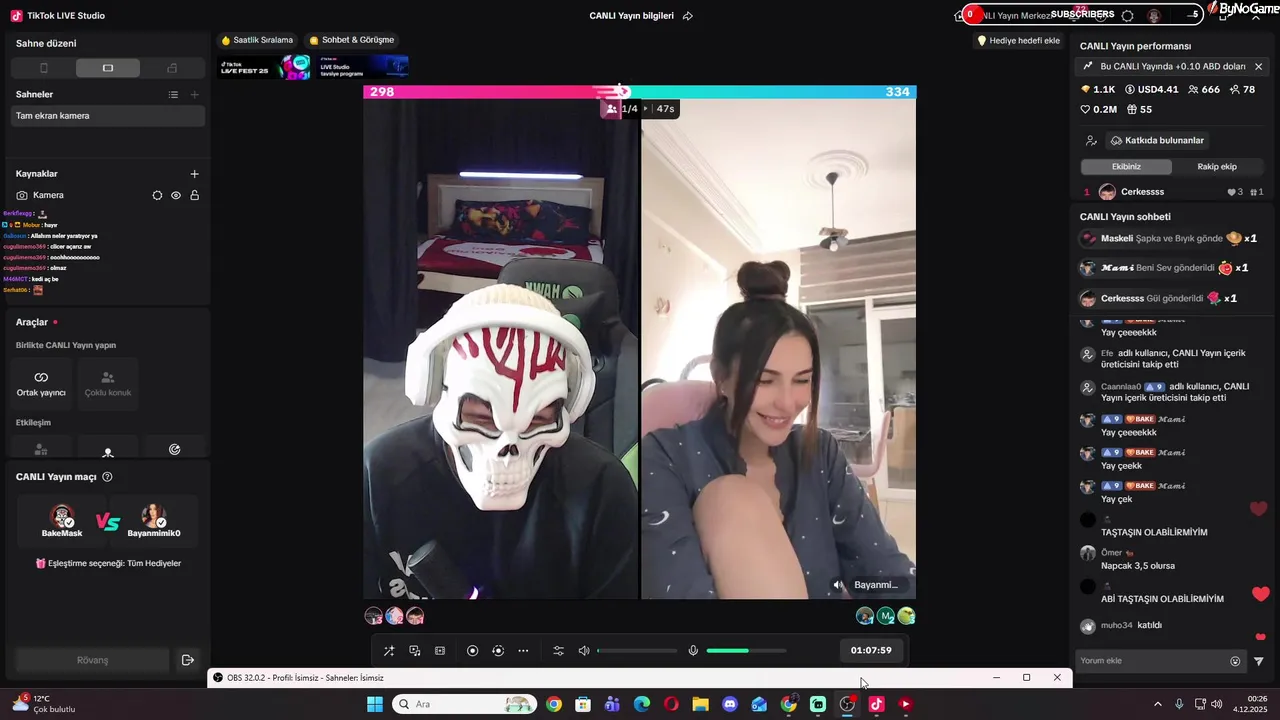This screenshot has width=1280, height=720.
Task: Select the Tam ekran kamera scene
Action: pyautogui.click(x=108, y=116)
